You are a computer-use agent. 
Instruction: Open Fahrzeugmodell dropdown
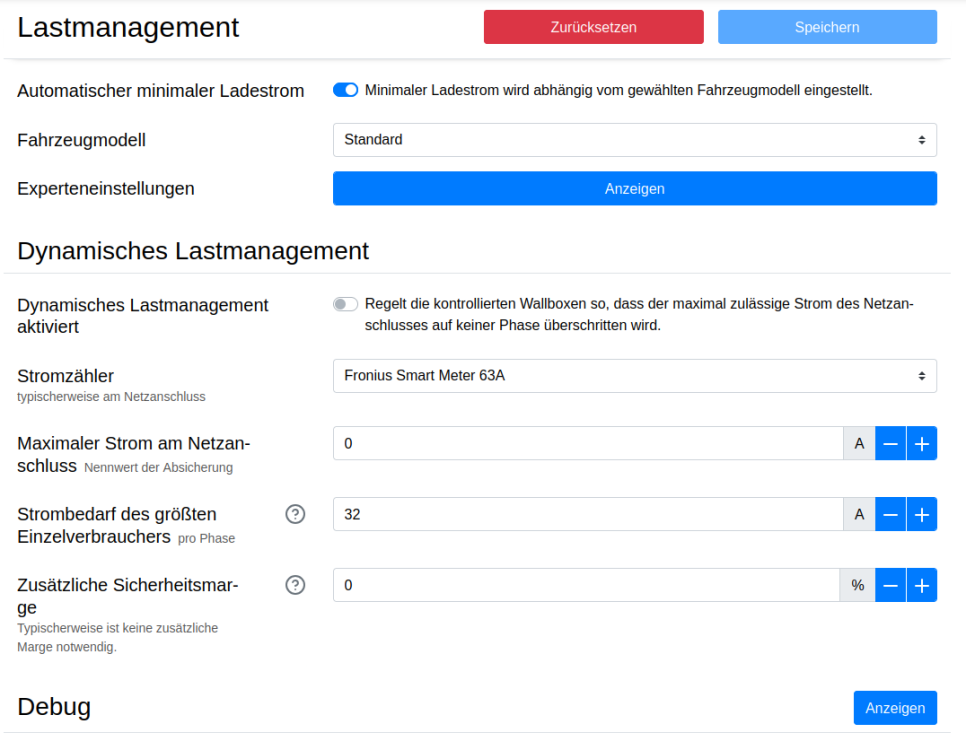coord(634,140)
